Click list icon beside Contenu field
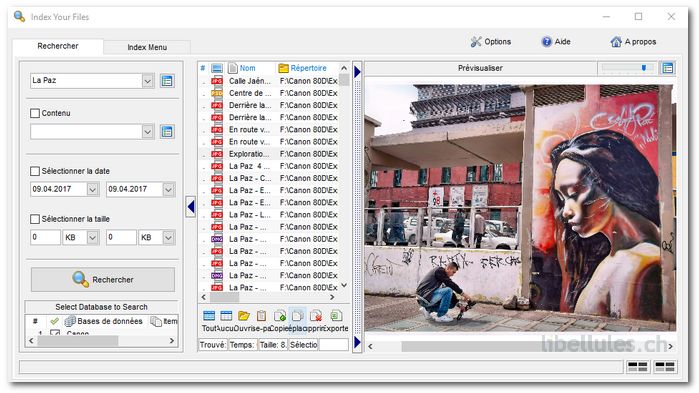 [x=167, y=131]
